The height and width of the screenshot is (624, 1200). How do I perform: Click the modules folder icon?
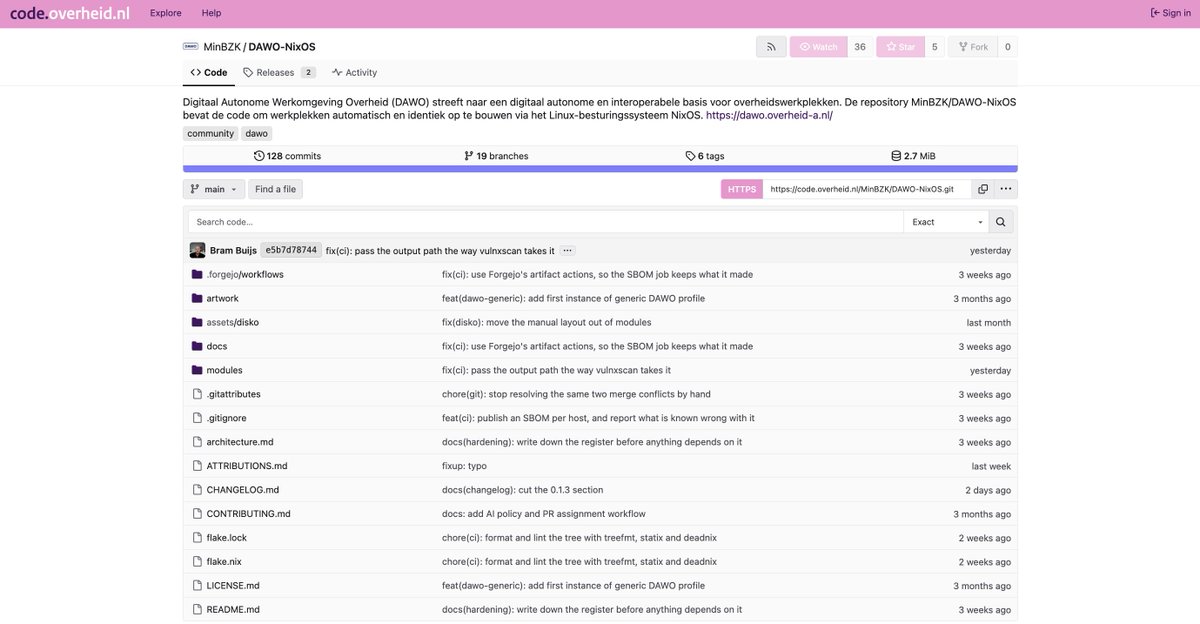[x=197, y=370]
